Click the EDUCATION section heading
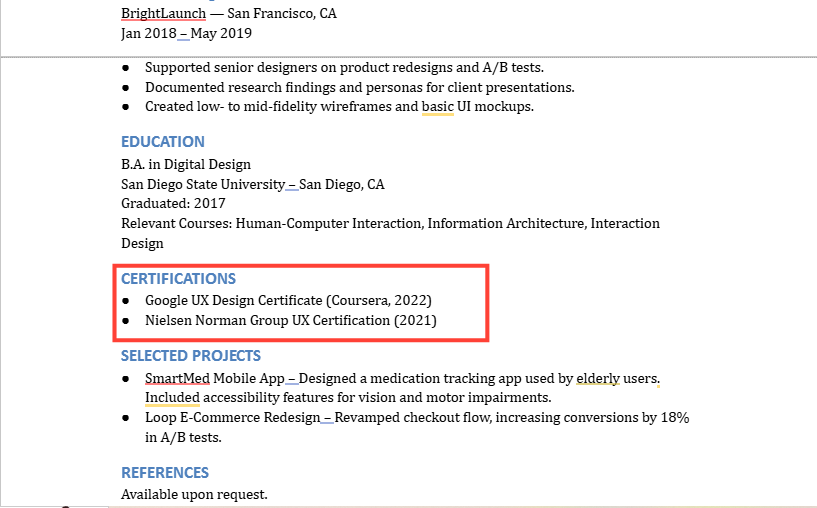This screenshot has height=508, width=817. pos(162,142)
